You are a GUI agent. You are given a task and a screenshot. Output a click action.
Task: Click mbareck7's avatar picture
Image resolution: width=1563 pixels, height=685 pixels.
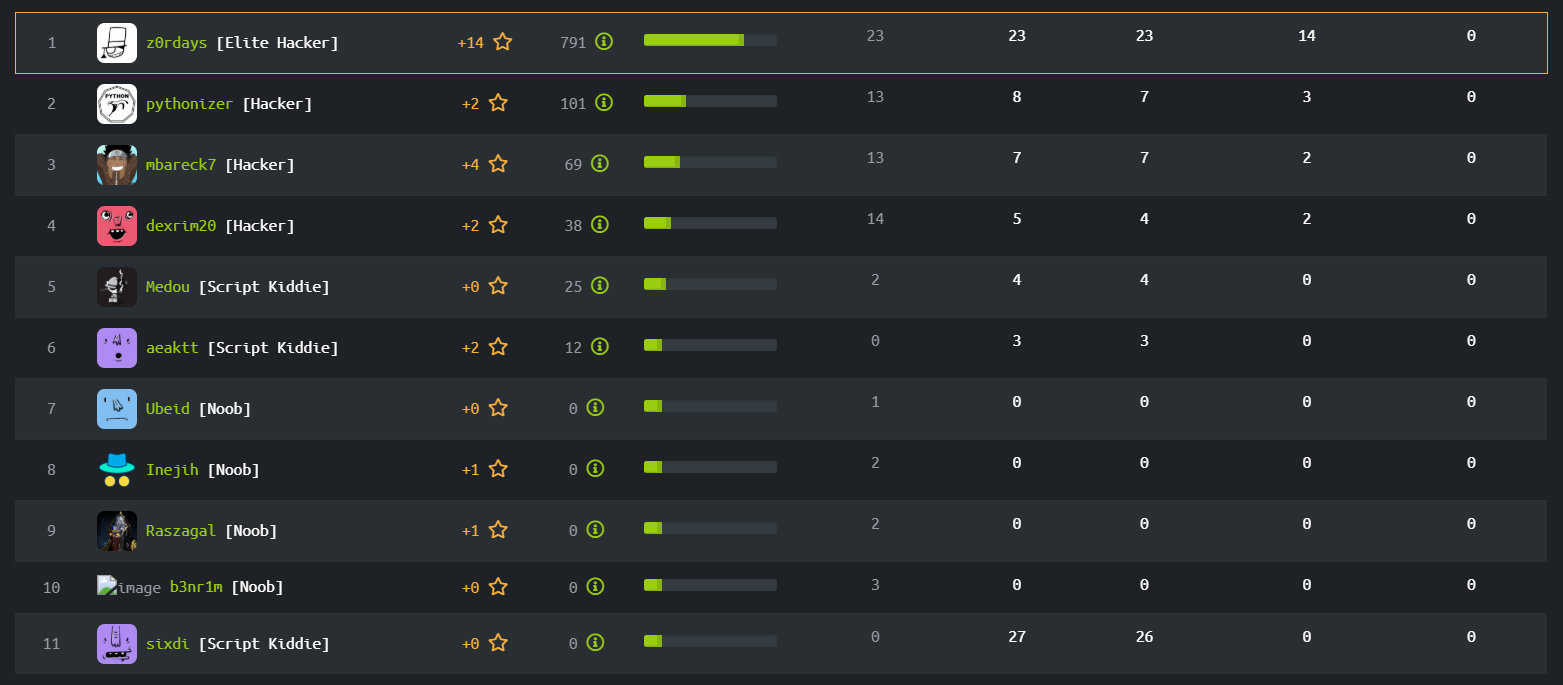coord(117,165)
